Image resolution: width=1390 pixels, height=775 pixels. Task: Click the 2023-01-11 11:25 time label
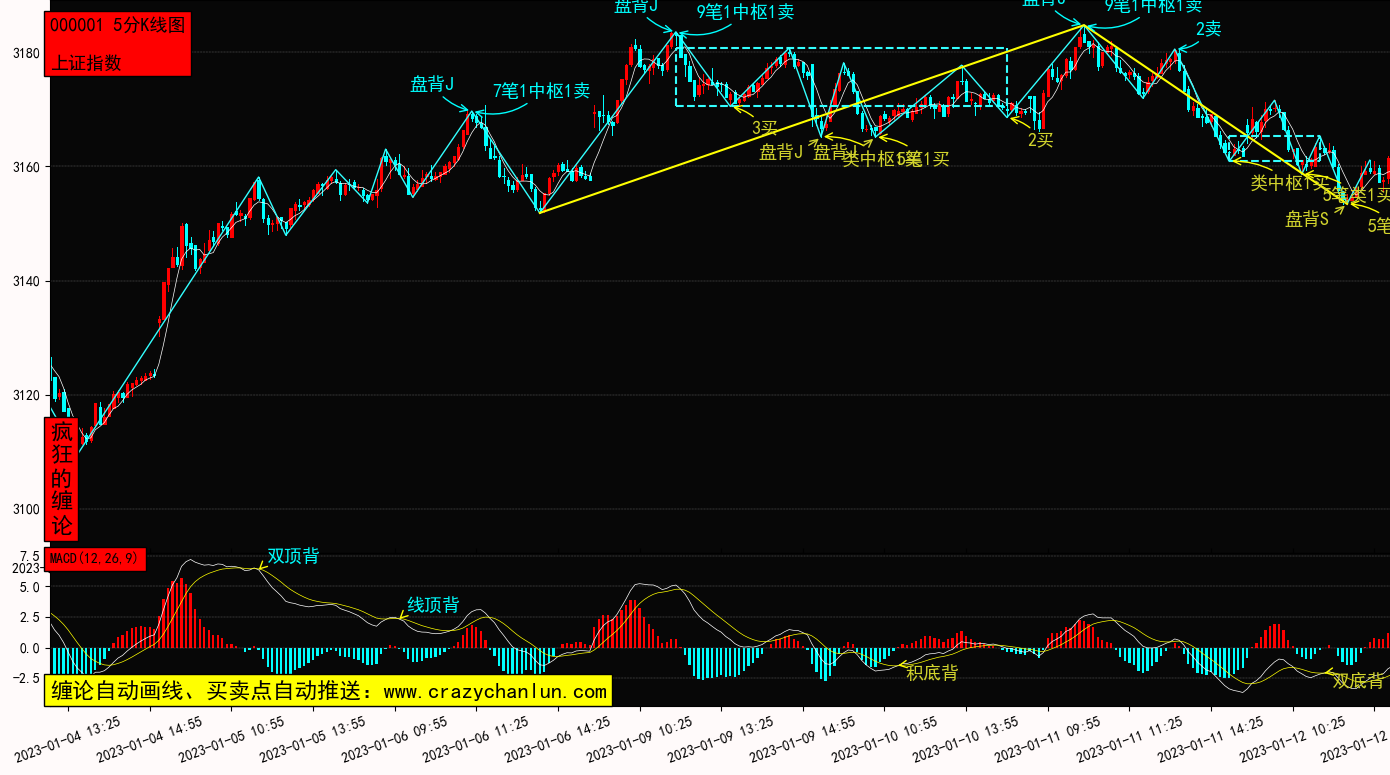click(1130, 738)
